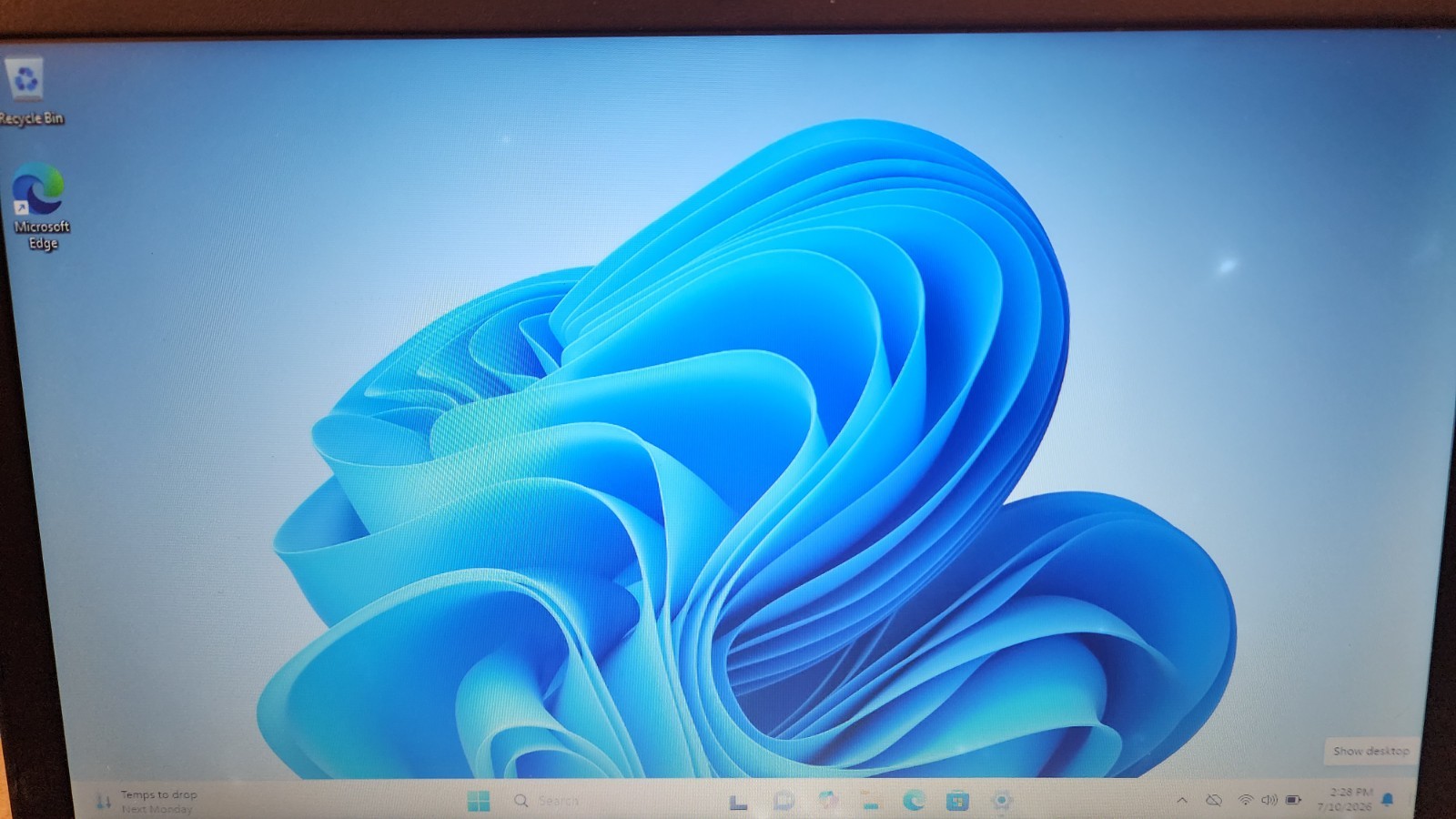Expand the hidden system tray icons
This screenshot has height=819, width=1456.
click(x=1182, y=801)
